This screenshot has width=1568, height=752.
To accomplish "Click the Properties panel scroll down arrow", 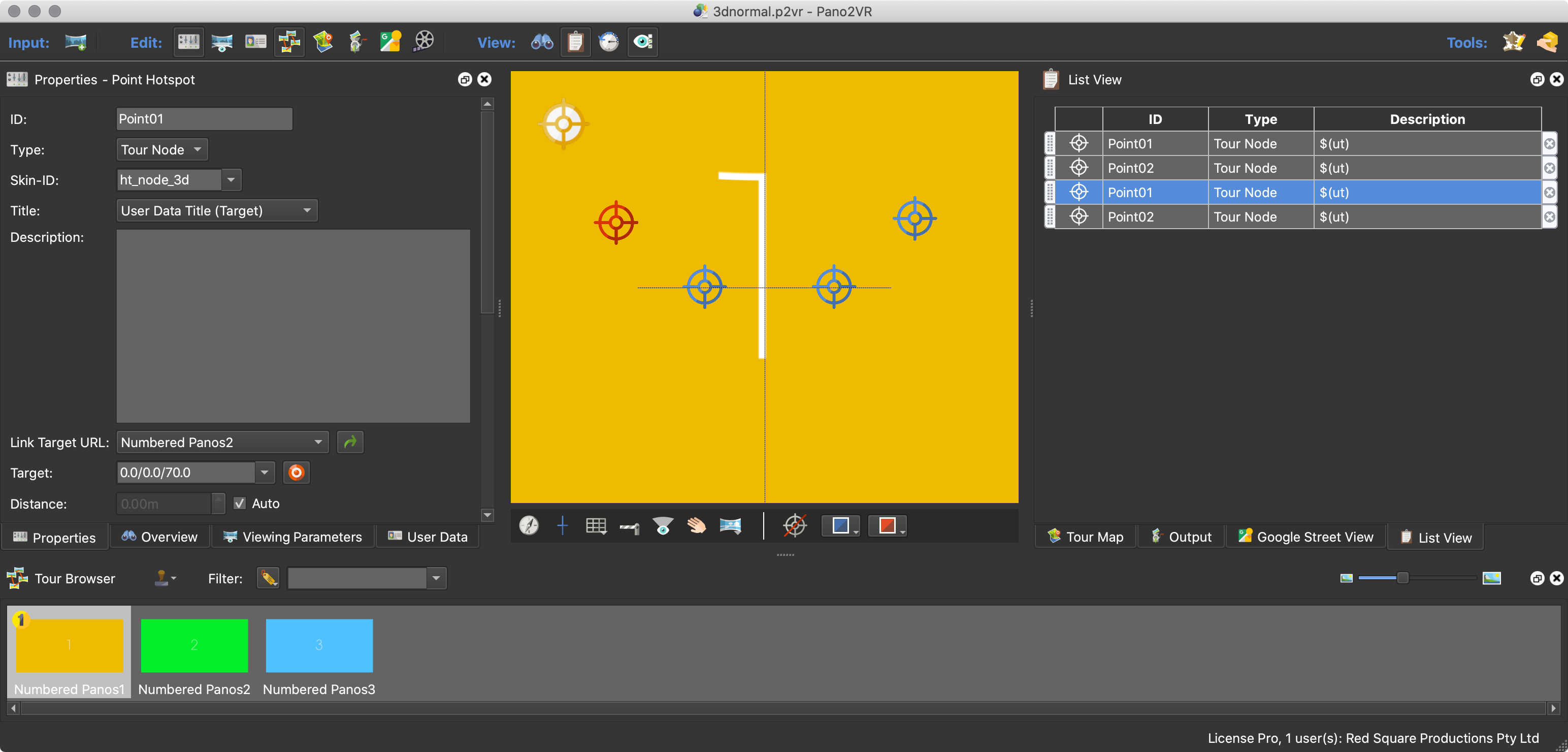I will (487, 515).
